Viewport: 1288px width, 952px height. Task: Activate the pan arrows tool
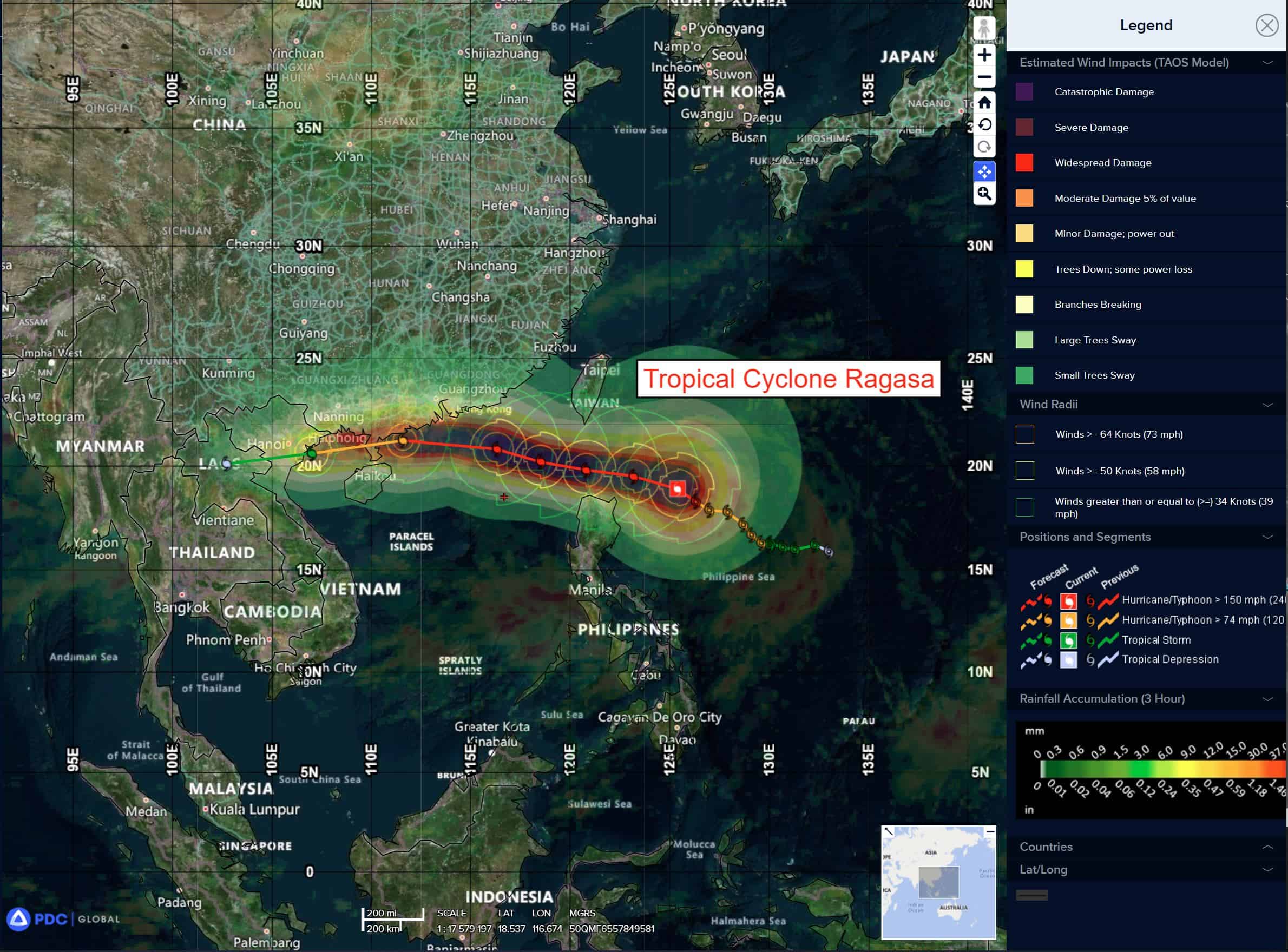tap(984, 171)
